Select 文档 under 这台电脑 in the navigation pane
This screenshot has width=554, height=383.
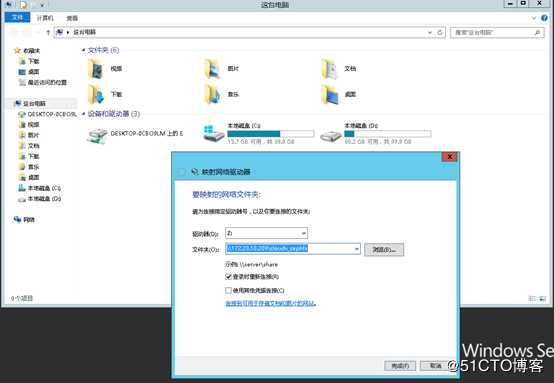click(x=29, y=146)
